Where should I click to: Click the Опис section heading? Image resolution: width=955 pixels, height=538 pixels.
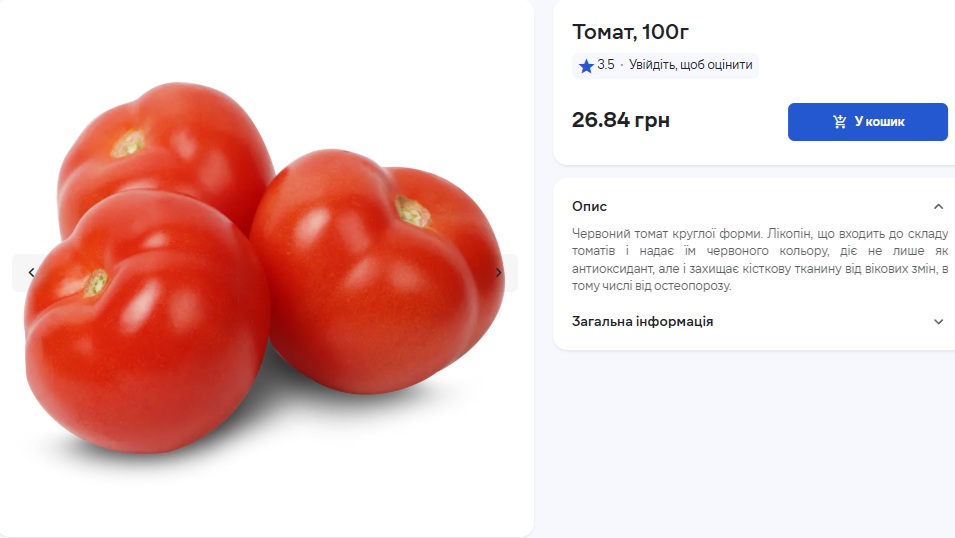pyautogui.click(x=589, y=207)
